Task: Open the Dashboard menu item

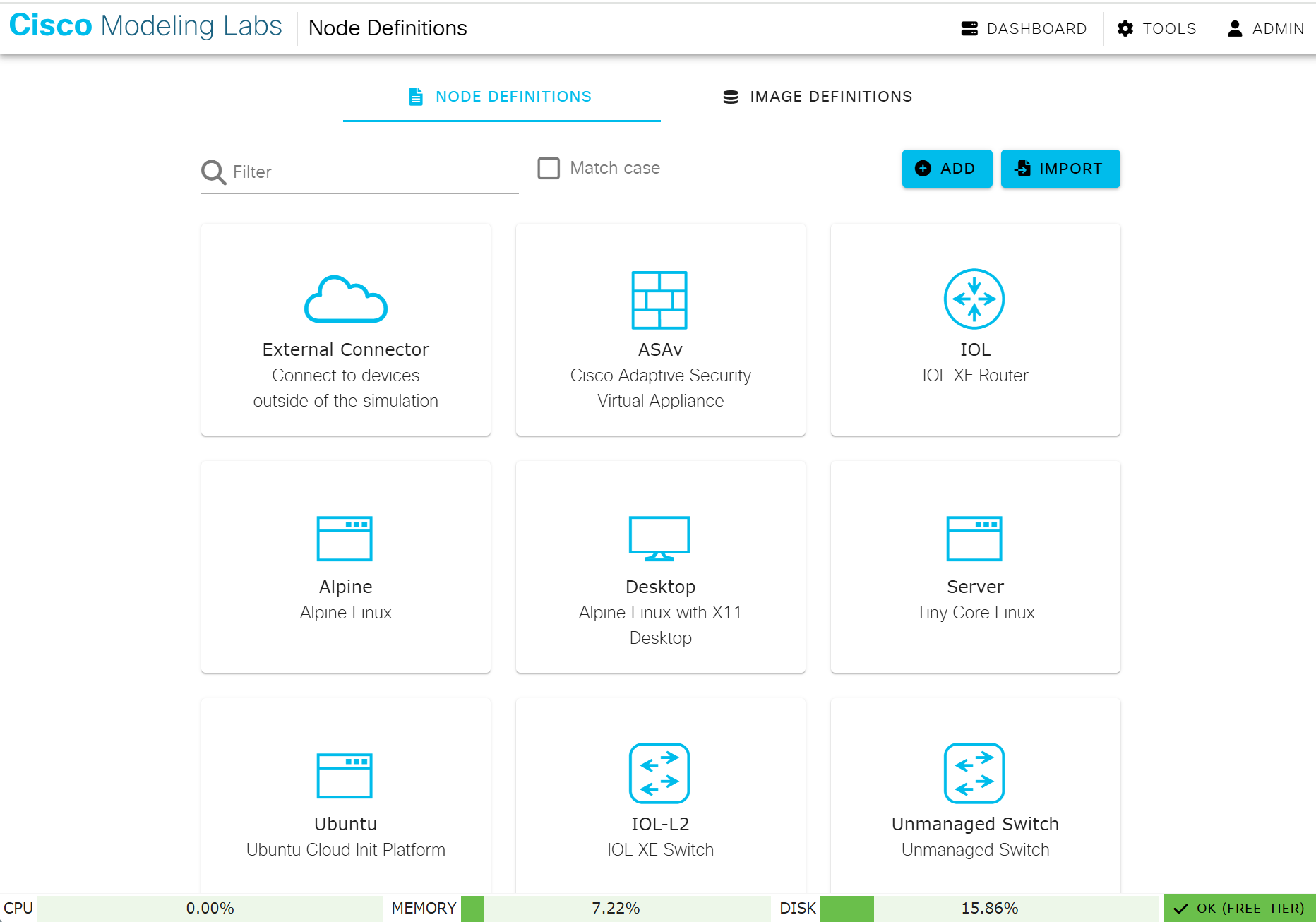Action: (x=1024, y=28)
